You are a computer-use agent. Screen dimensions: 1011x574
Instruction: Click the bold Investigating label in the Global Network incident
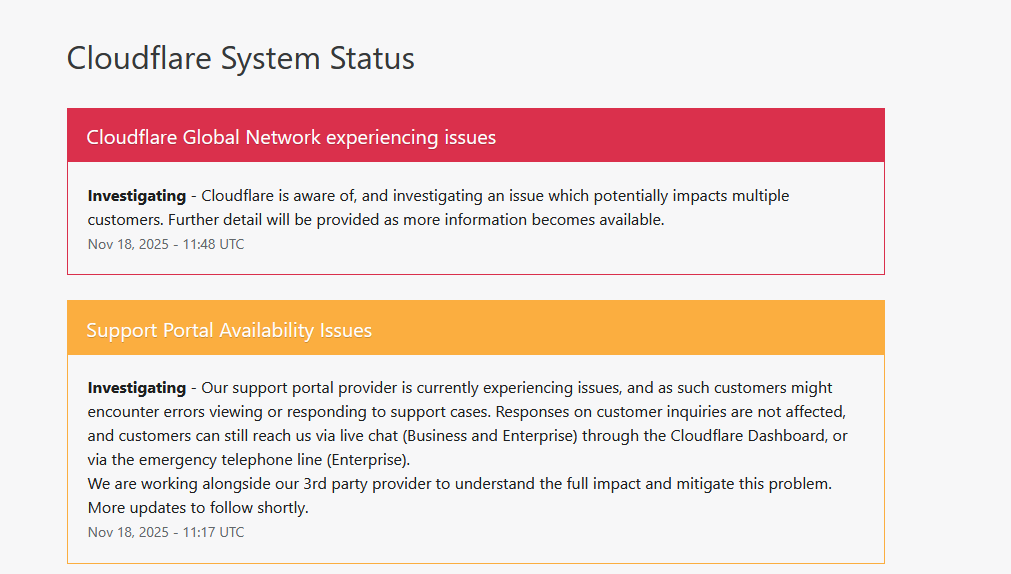pyautogui.click(x=137, y=196)
